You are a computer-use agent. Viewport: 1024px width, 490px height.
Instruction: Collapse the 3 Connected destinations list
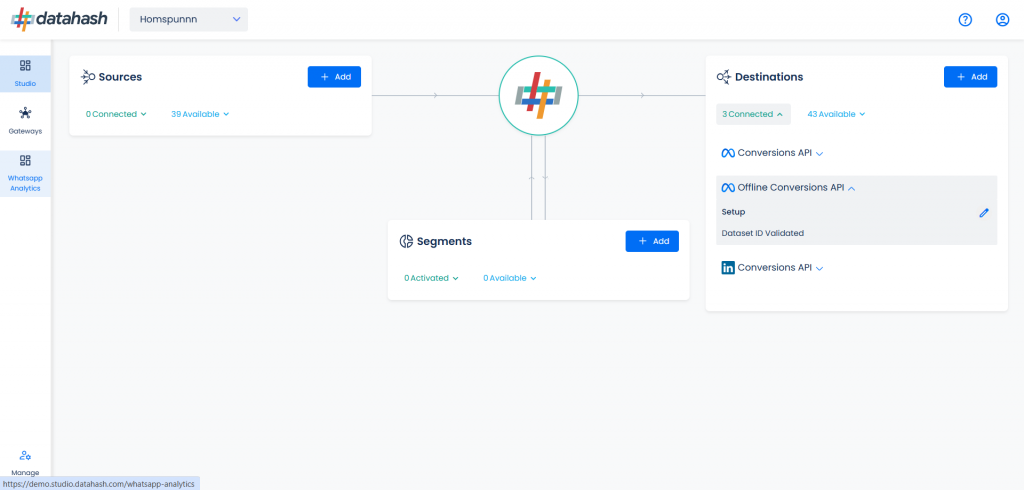point(753,114)
